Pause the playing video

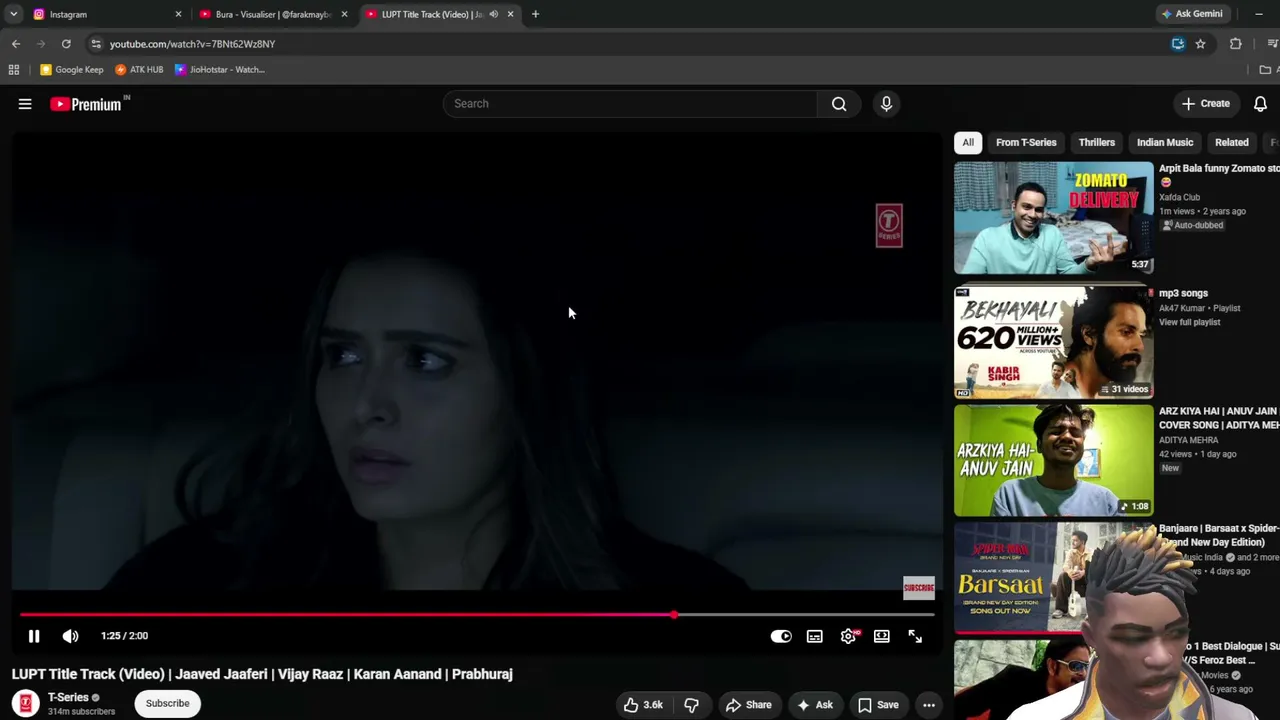tap(34, 636)
